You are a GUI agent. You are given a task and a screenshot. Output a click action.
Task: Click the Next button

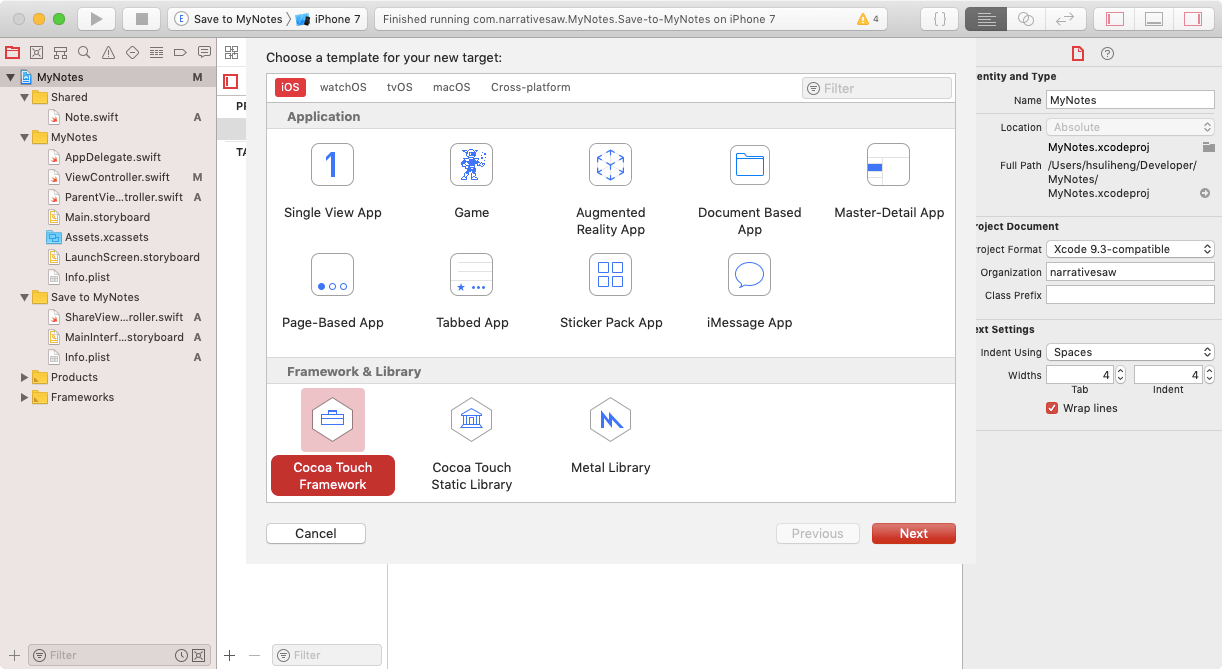click(x=913, y=534)
